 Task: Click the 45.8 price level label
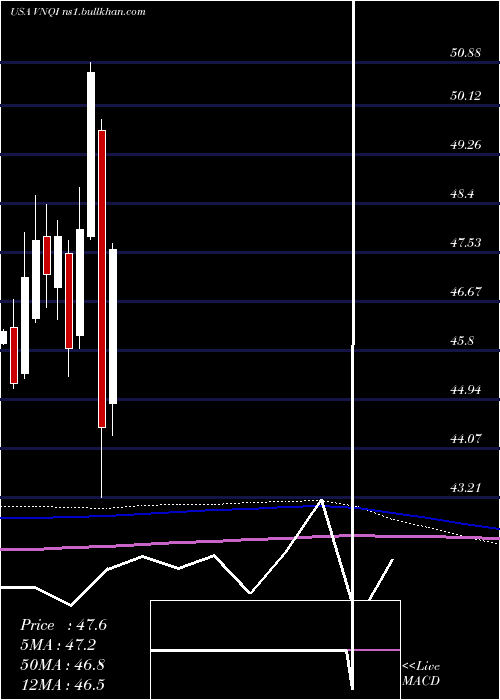pos(462,341)
